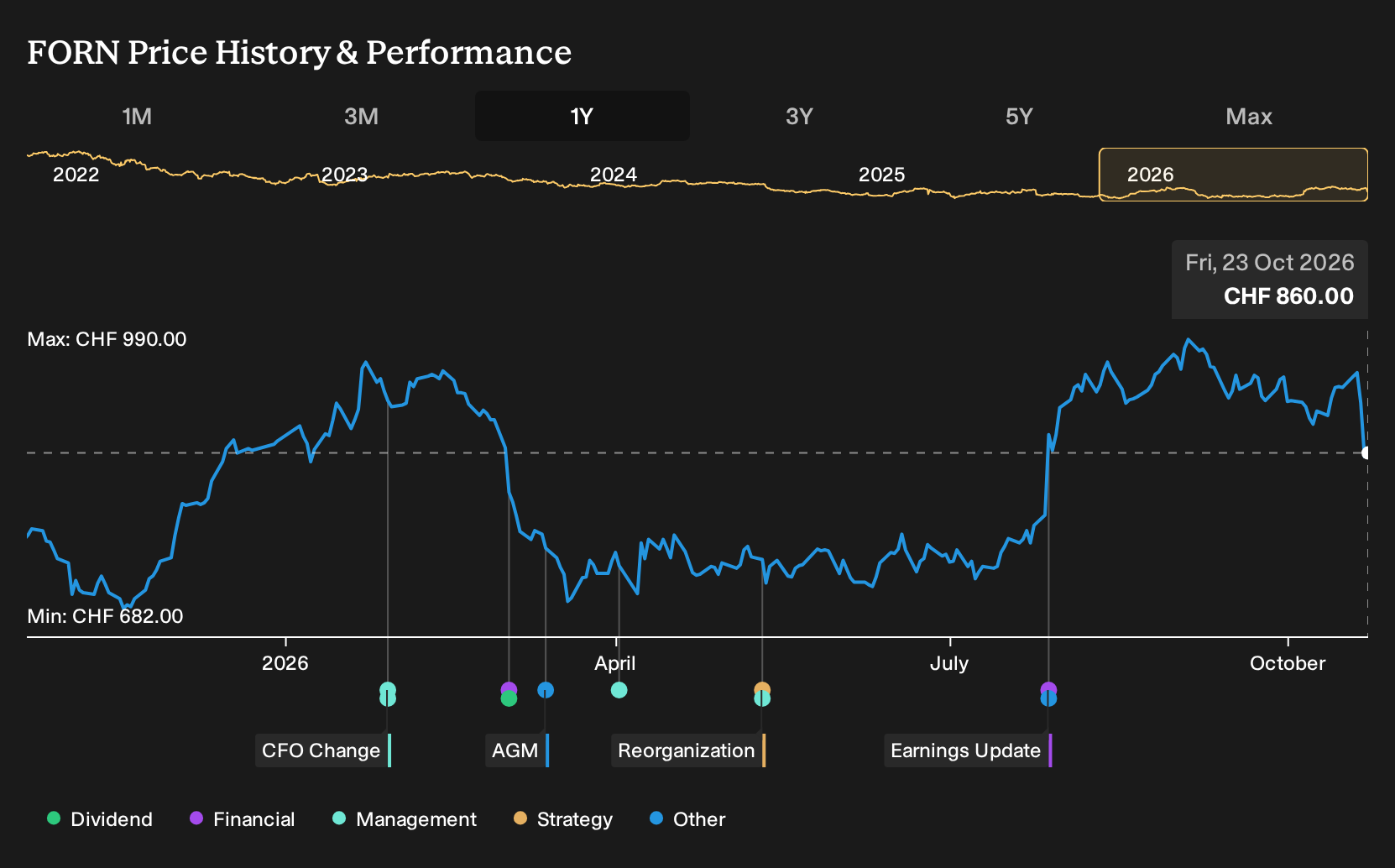The image size is (1395, 868).
Task: Open the Reorganization event label
Action: coord(688,750)
